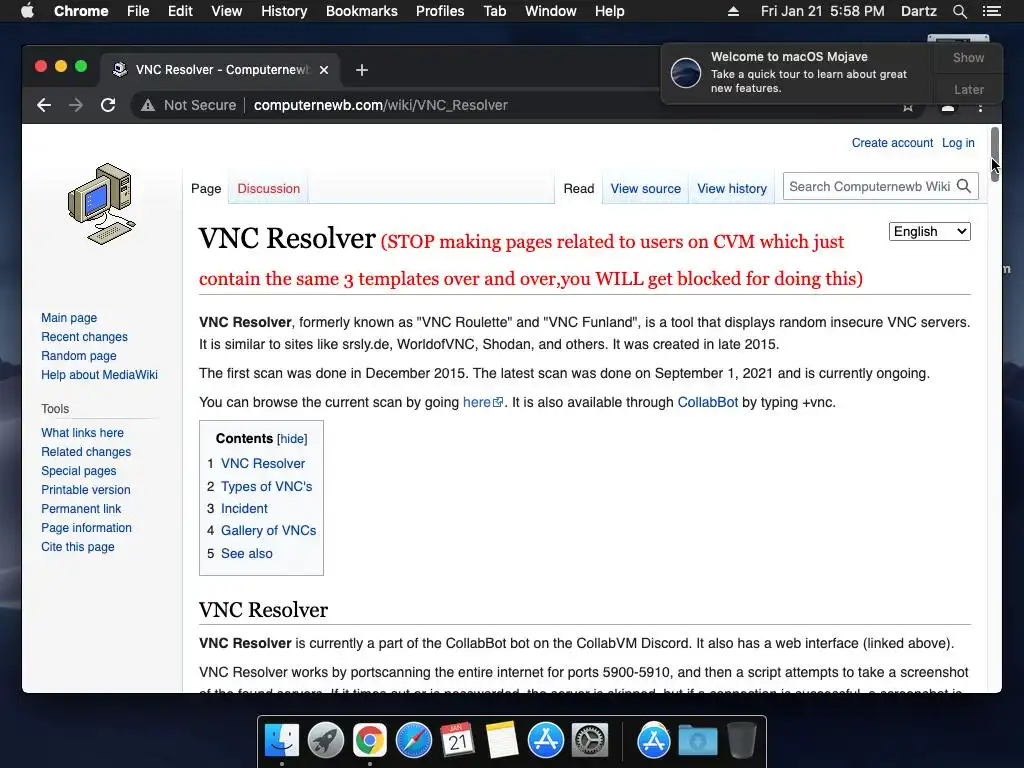
Task: Jump to See also section
Action: (x=247, y=554)
